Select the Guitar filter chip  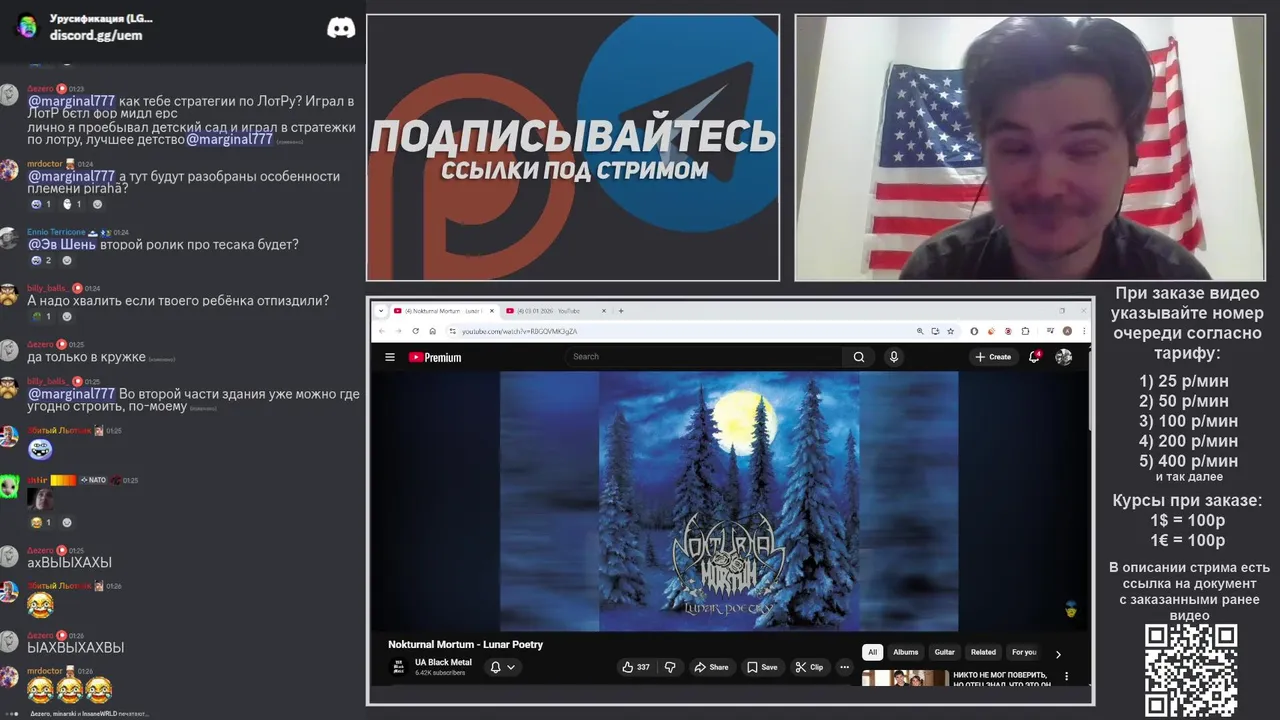pos(945,652)
